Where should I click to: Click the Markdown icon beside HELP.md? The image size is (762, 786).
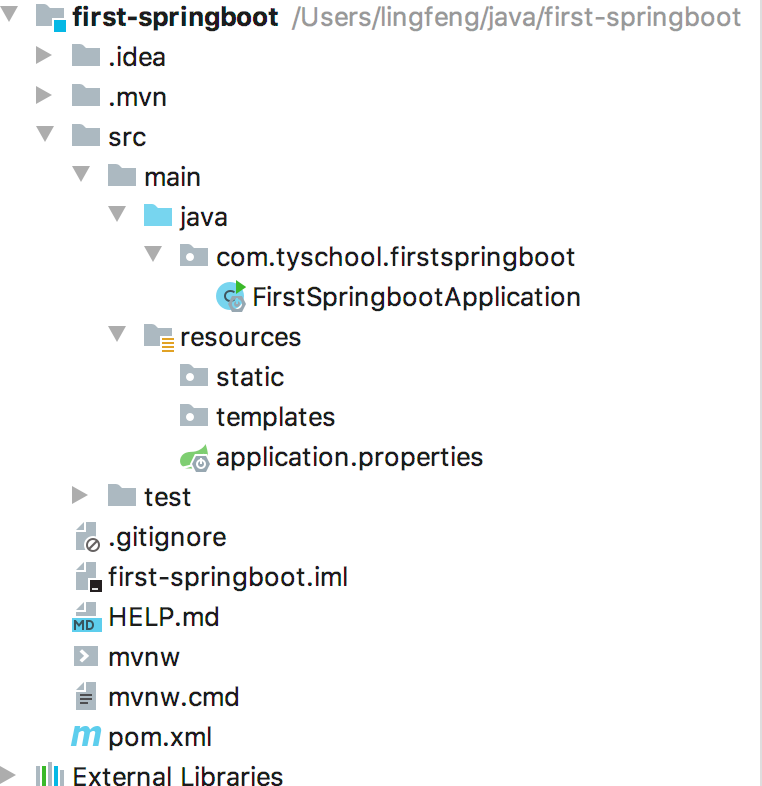[87, 618]
